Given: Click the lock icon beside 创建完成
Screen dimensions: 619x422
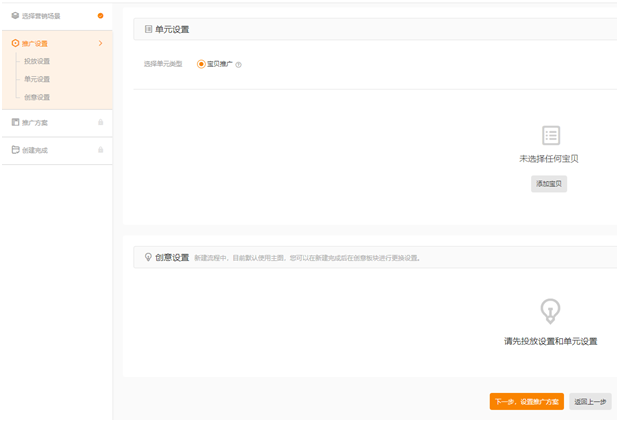Looking at the screenshot, I should pyautogui.click(x=100, y=150).
